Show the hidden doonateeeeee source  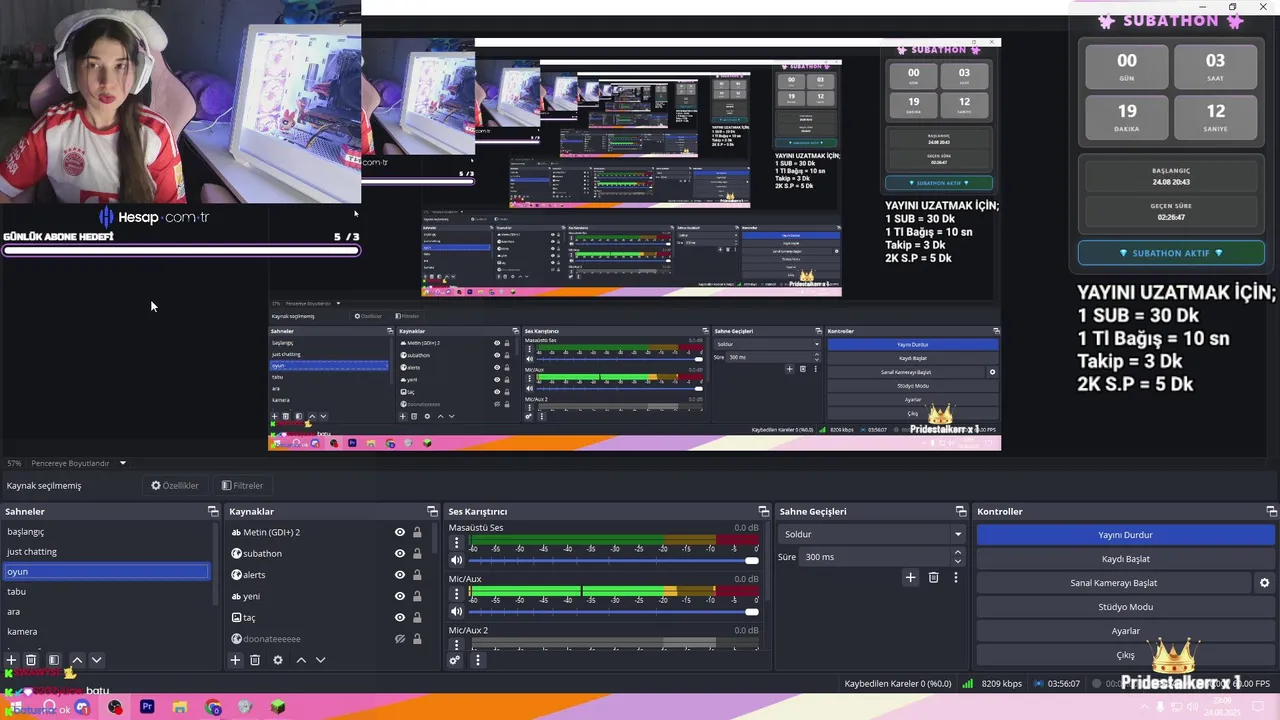pos(400,639)
